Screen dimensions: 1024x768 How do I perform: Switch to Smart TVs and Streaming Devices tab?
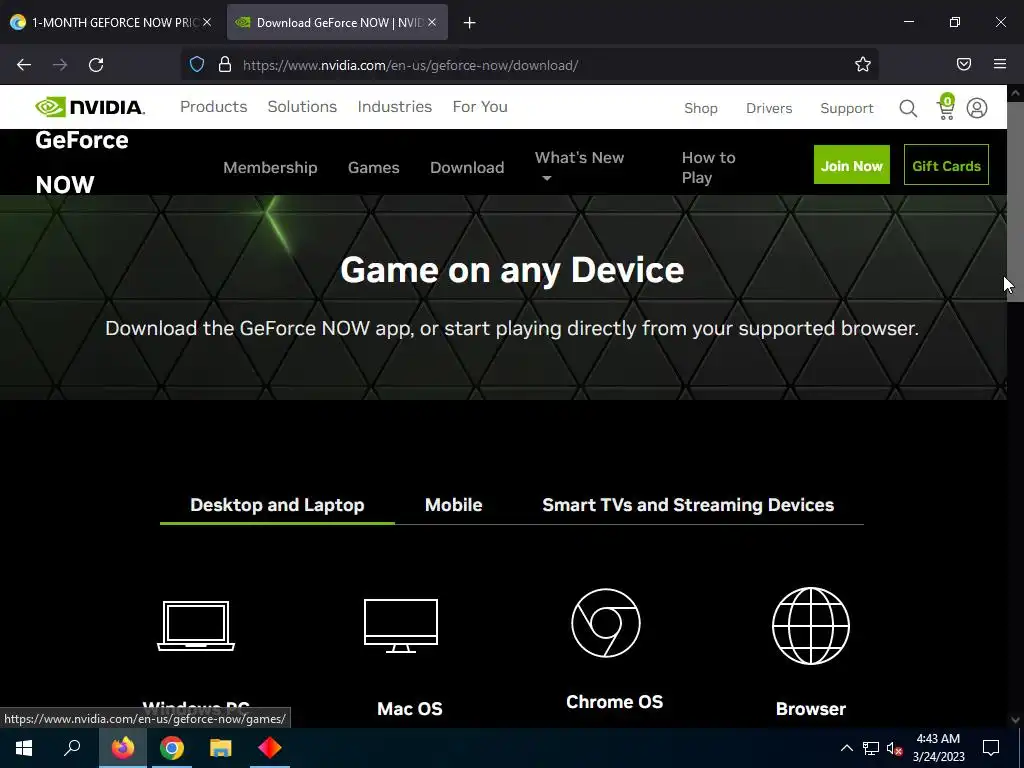click(x=688, y=505)
